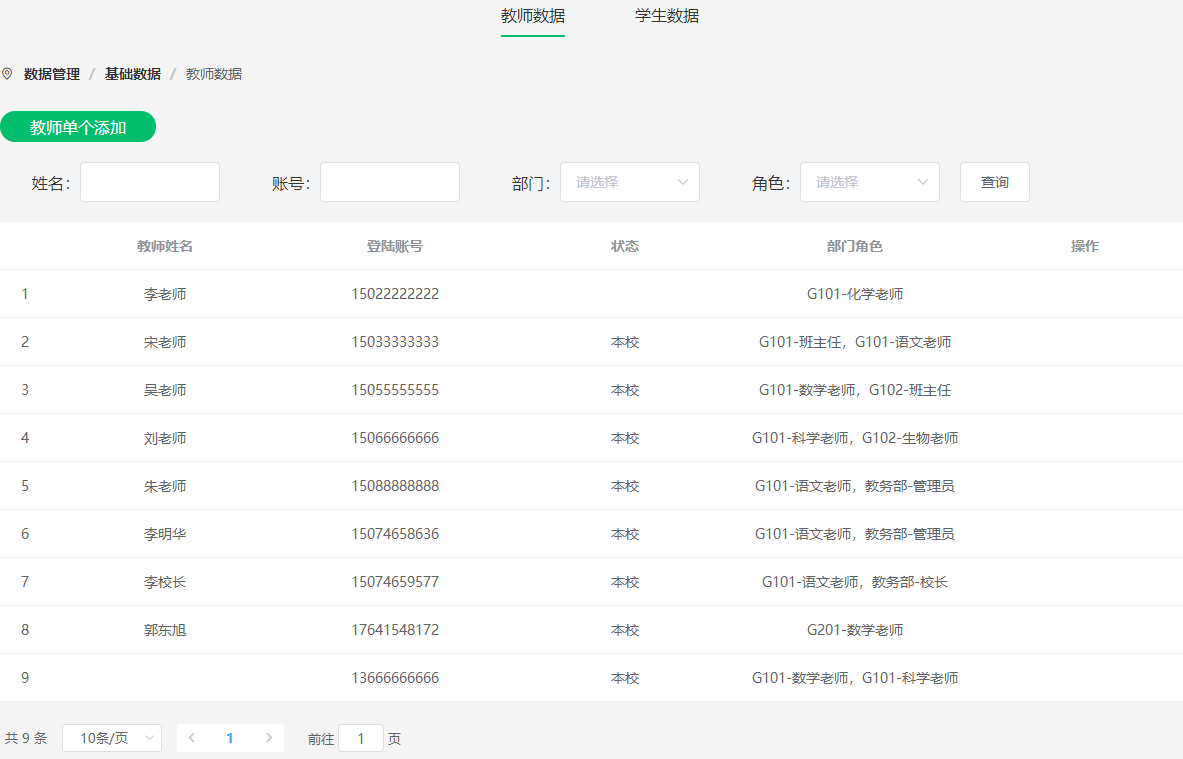The width and height of the screenshot is (1183, 759).
Task: Focus the 账号 account input field
Action: pos(389,182)
